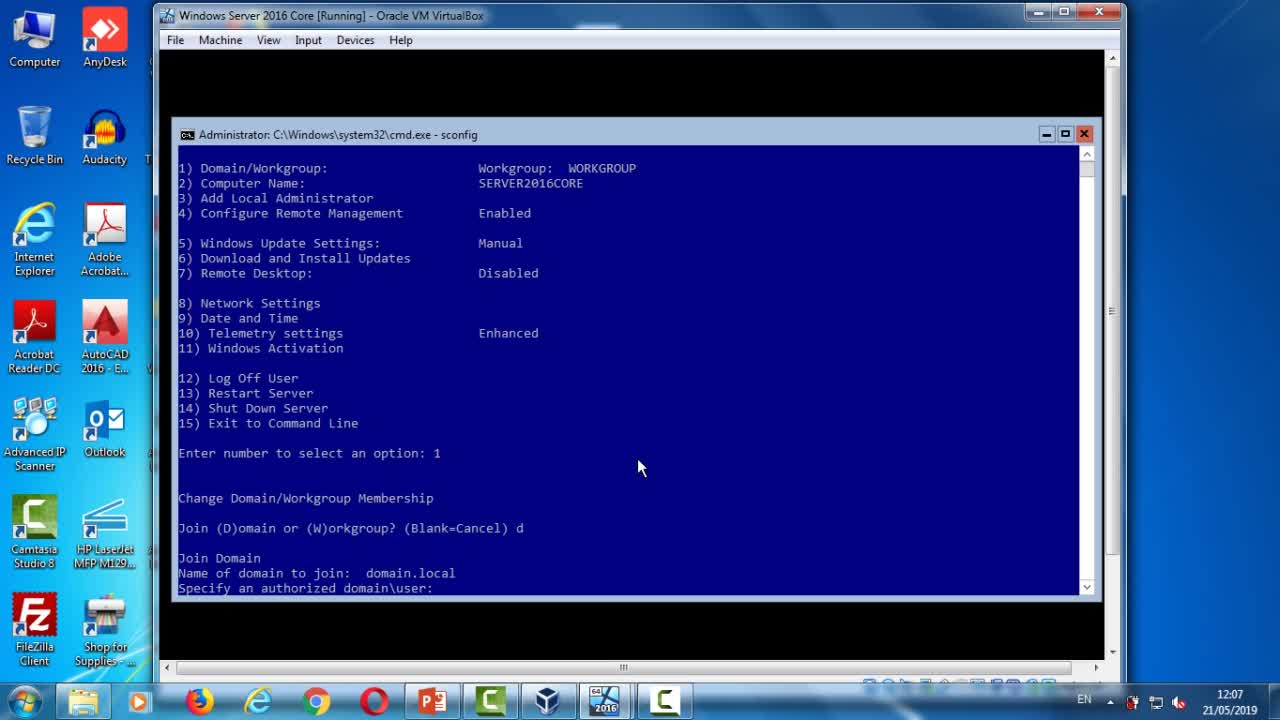Screen dimensions: 1280x720
Task: Open the media player taskbar icon
Action: coord(139,702)
